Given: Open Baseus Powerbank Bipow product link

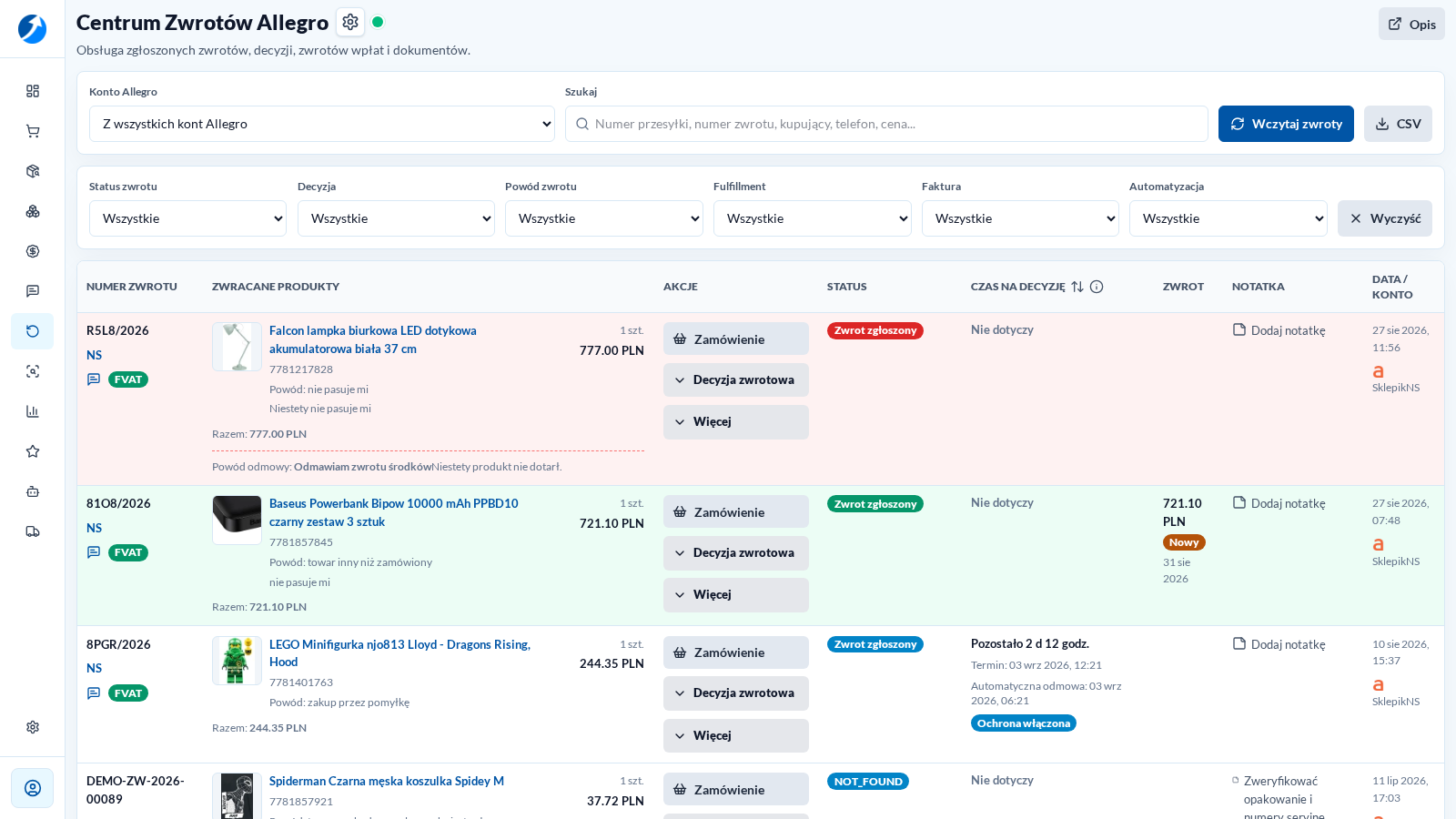Looking at the screenshot, I should (x=394, y=512).
